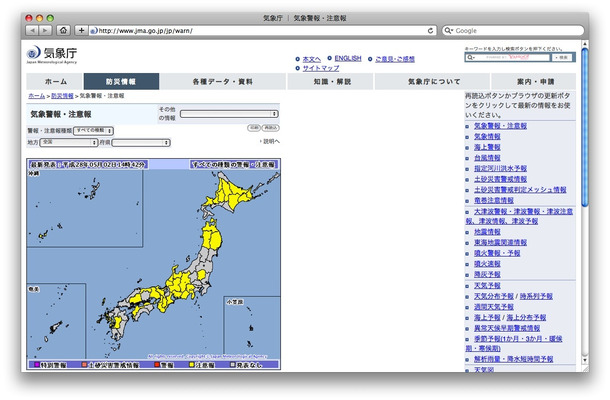Open sidebar link 気象警報・注意報
The image size is (610, 400).
click(500, 126)
